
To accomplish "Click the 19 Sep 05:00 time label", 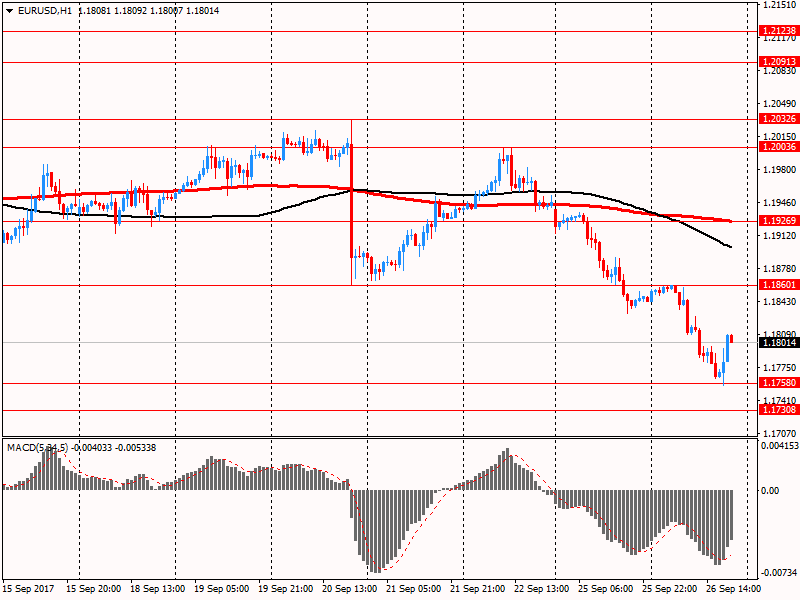I will (221, 589).
